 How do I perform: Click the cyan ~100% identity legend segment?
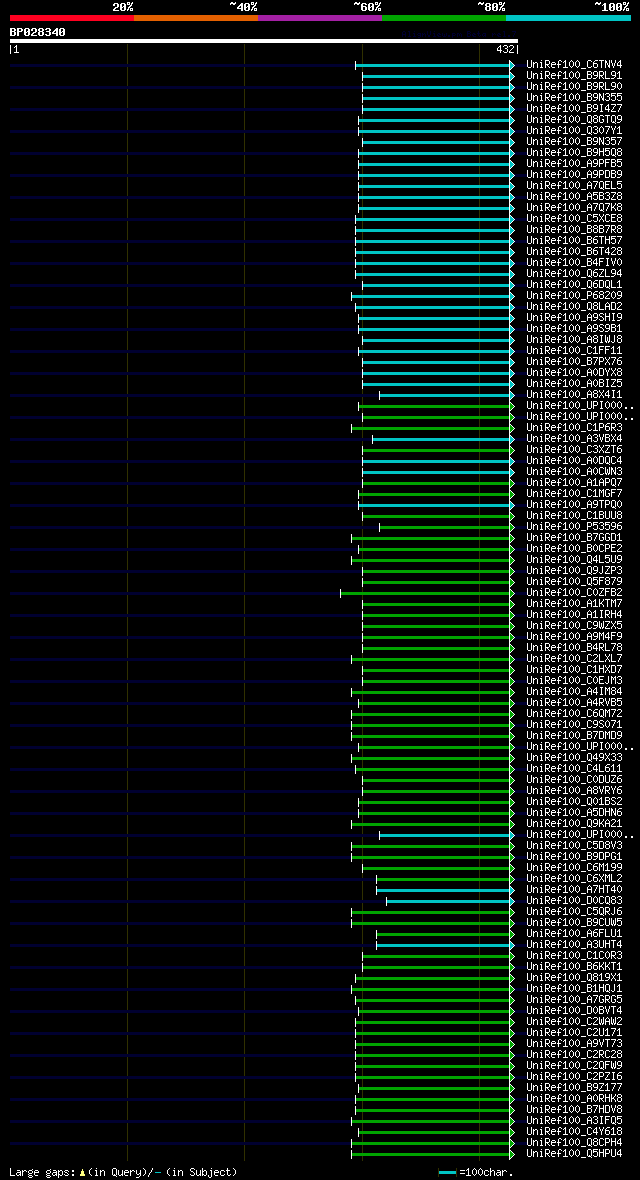pos(568,17)
